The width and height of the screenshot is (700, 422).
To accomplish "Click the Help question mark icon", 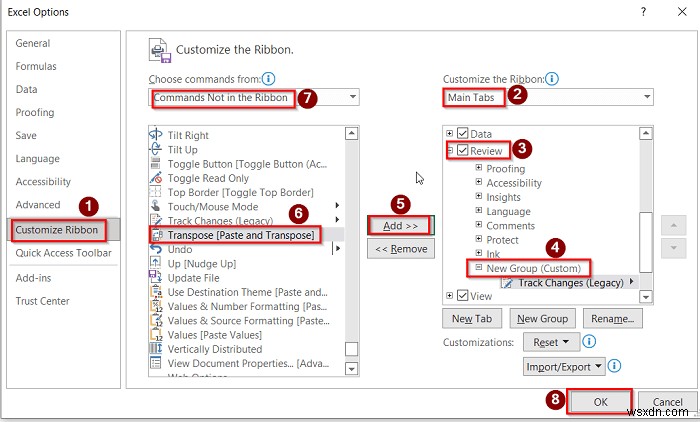I will (x=643, y=12).
